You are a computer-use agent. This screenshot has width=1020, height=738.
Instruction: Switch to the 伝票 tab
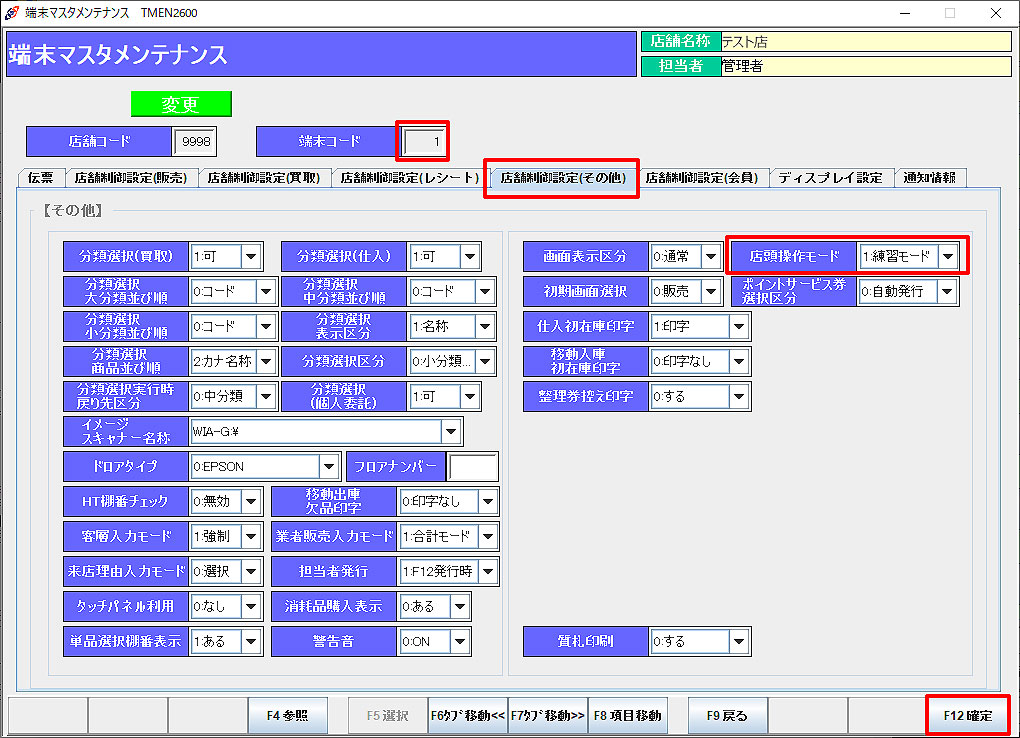[41, 178]
